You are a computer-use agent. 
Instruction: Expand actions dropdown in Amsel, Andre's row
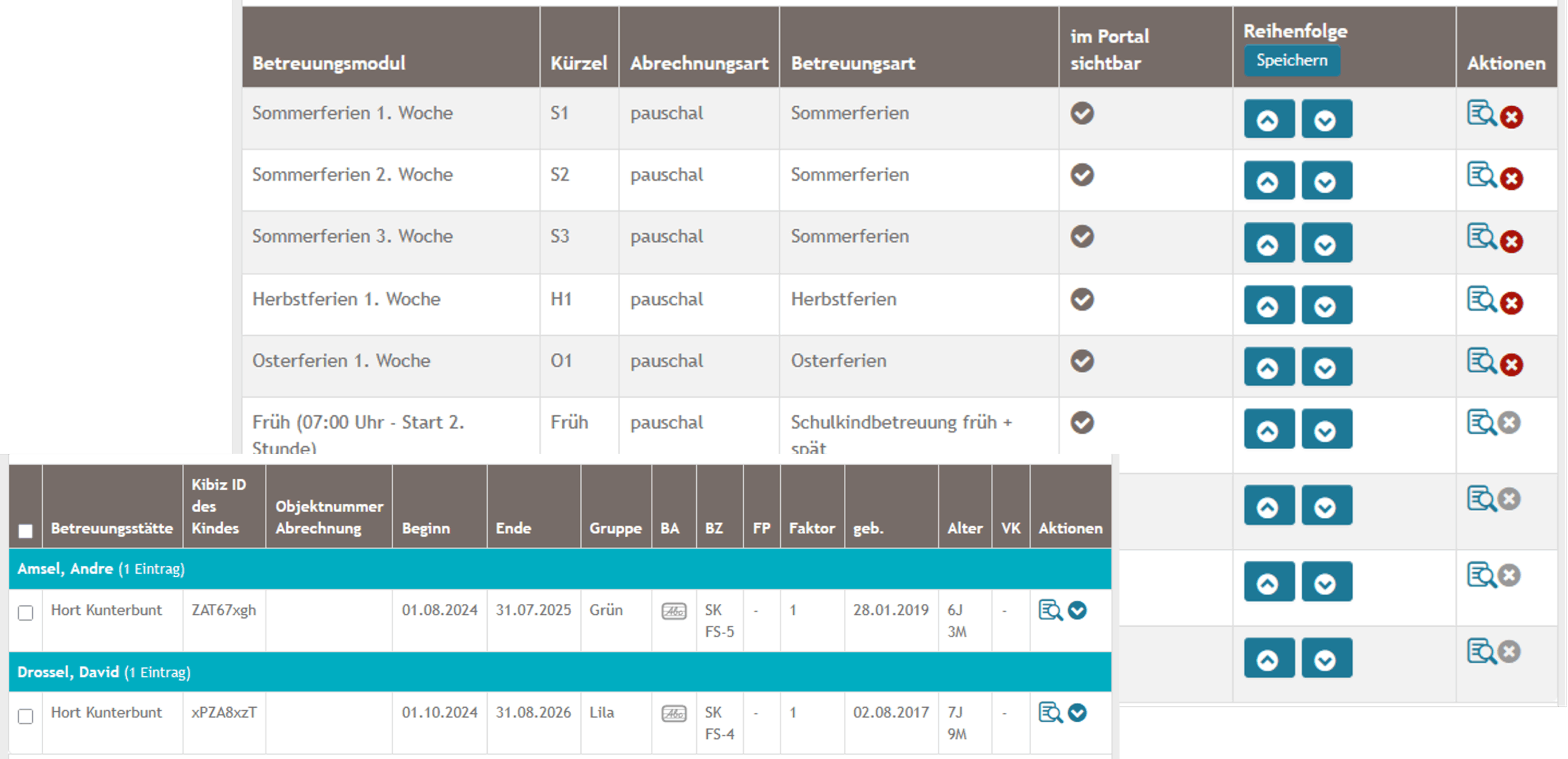click(1077, 610)
